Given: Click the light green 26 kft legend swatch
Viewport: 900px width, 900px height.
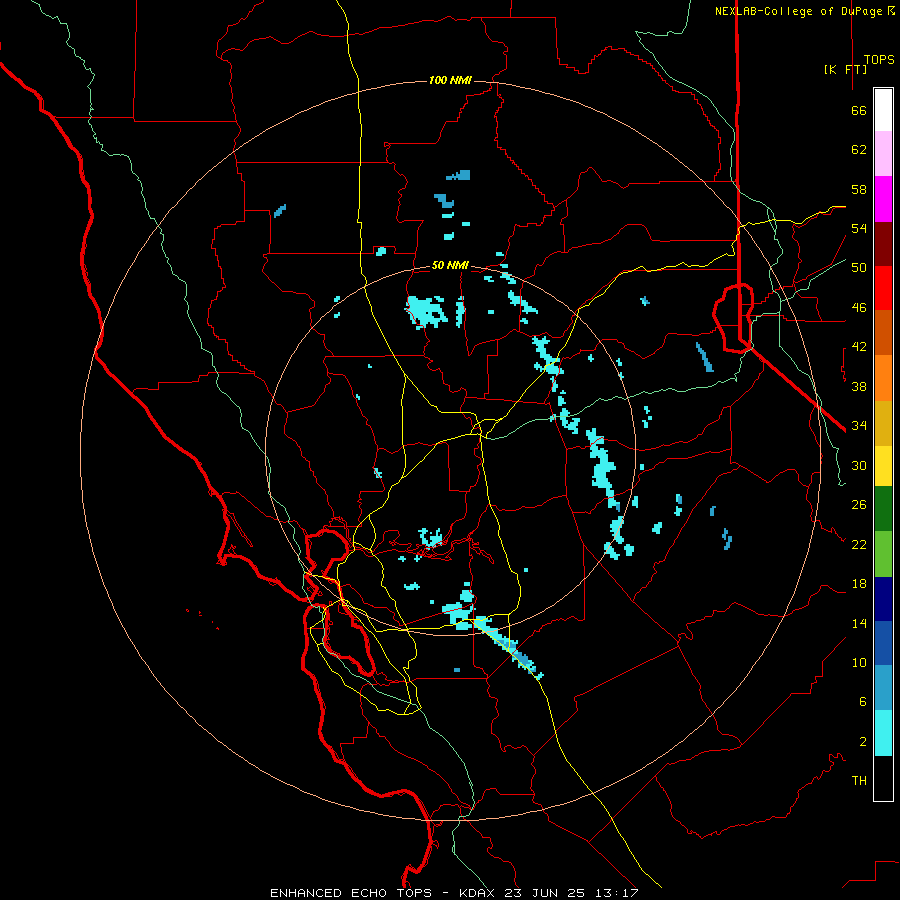Looking at the screenshot, I should pos(883,554).
